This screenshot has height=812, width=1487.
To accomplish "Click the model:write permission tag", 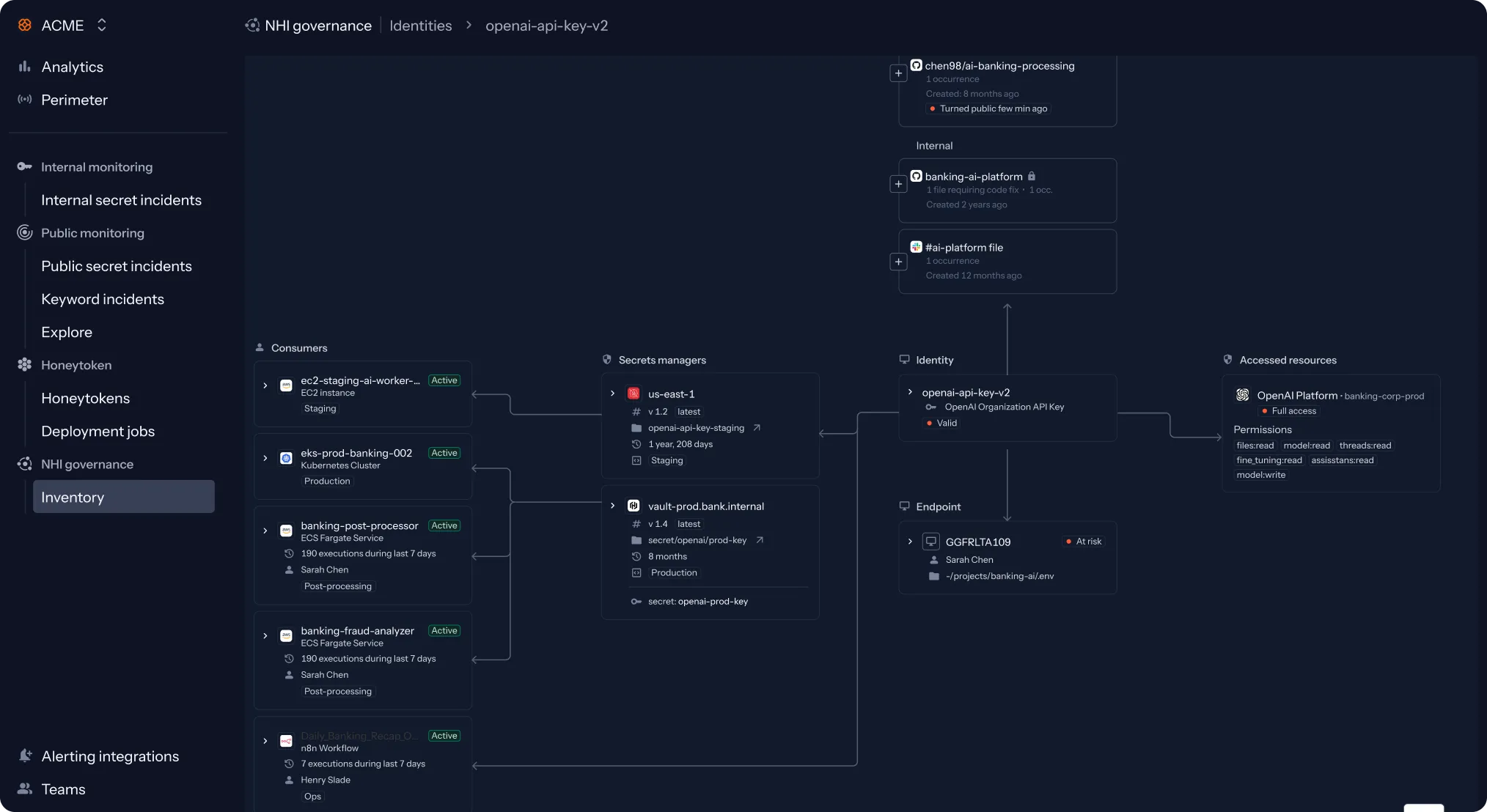I will point(1261,475).
